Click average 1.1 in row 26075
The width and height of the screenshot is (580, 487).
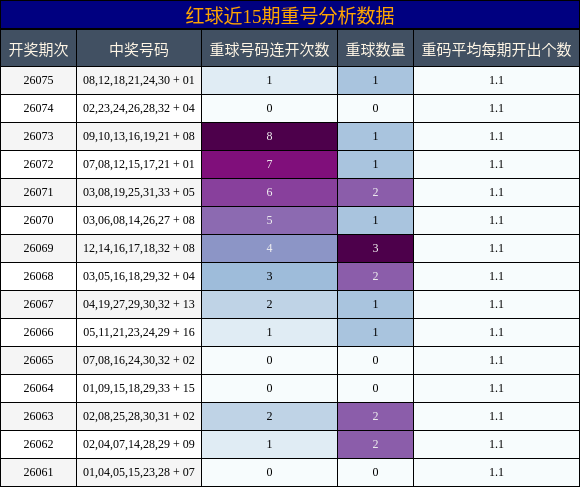click(496, 80)
